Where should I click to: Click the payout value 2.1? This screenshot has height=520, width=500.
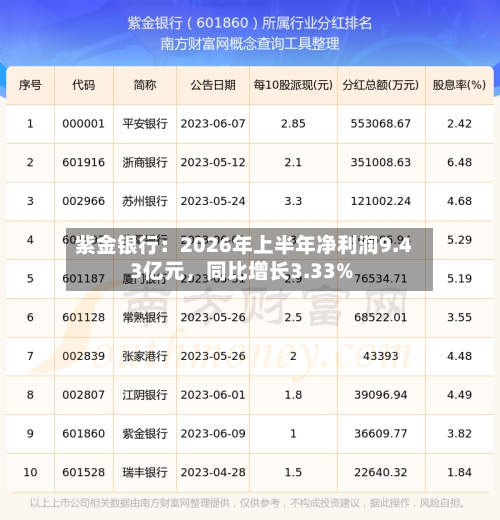point(293,162)
